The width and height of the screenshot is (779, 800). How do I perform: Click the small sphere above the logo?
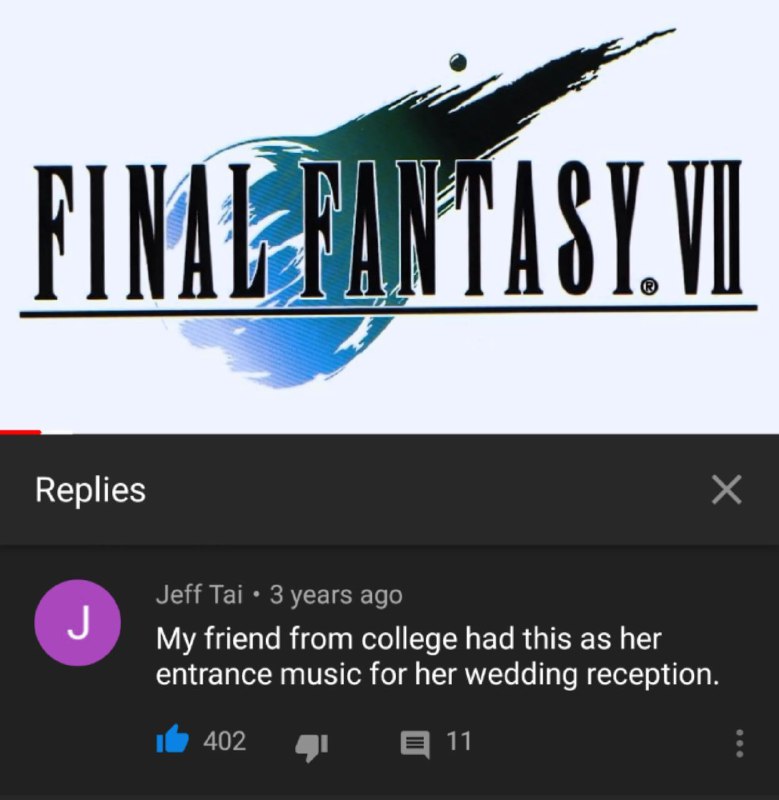[x=458, y=62]
